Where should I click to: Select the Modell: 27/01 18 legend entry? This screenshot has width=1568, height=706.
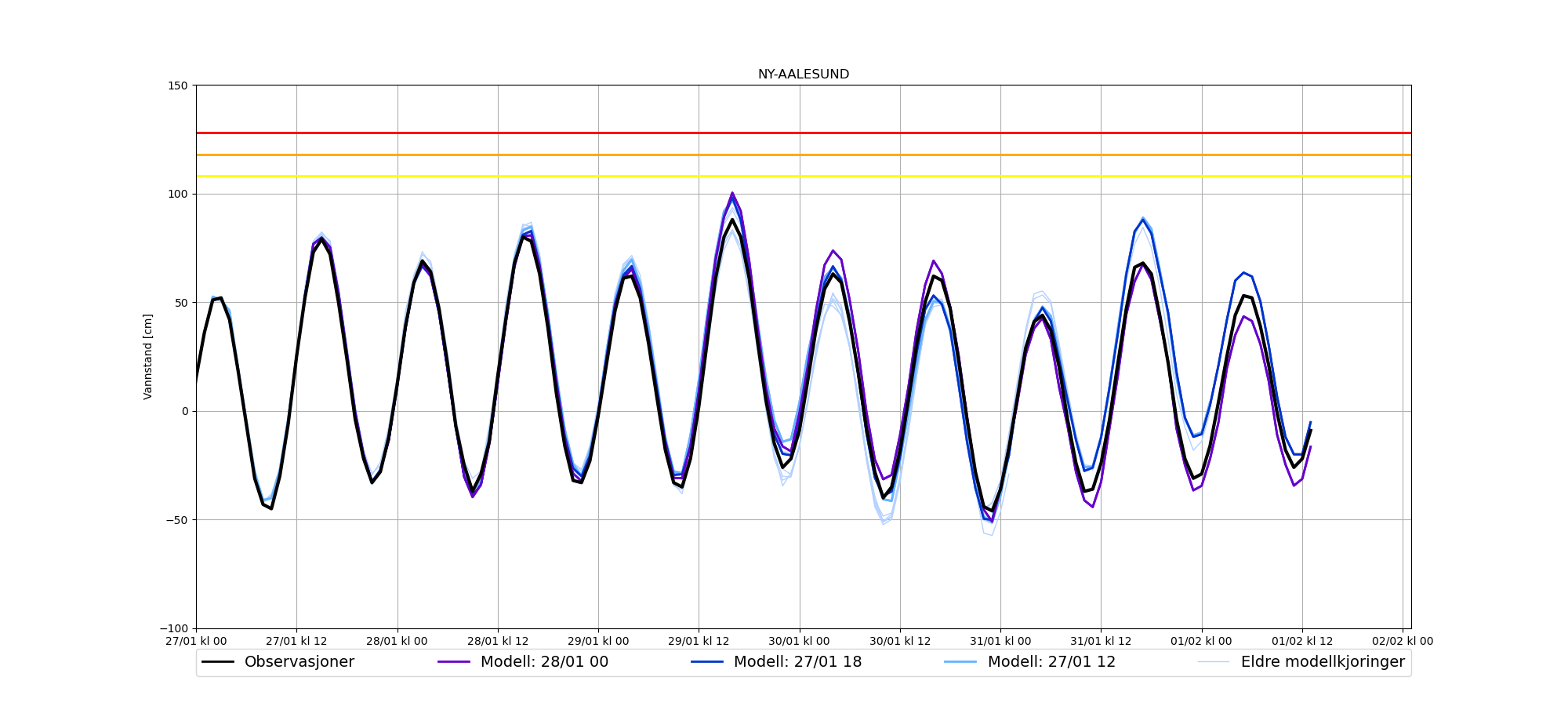(x=797, y=662)
